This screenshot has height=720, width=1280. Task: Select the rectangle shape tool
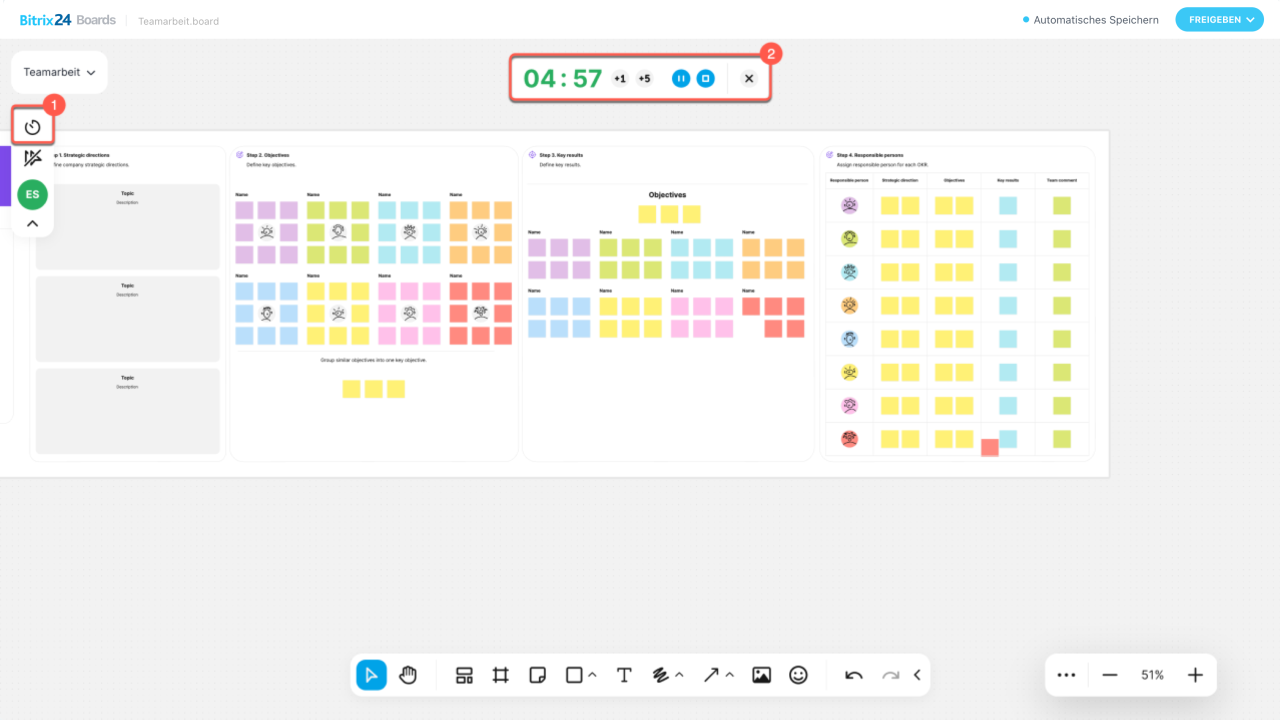point(574,675)
